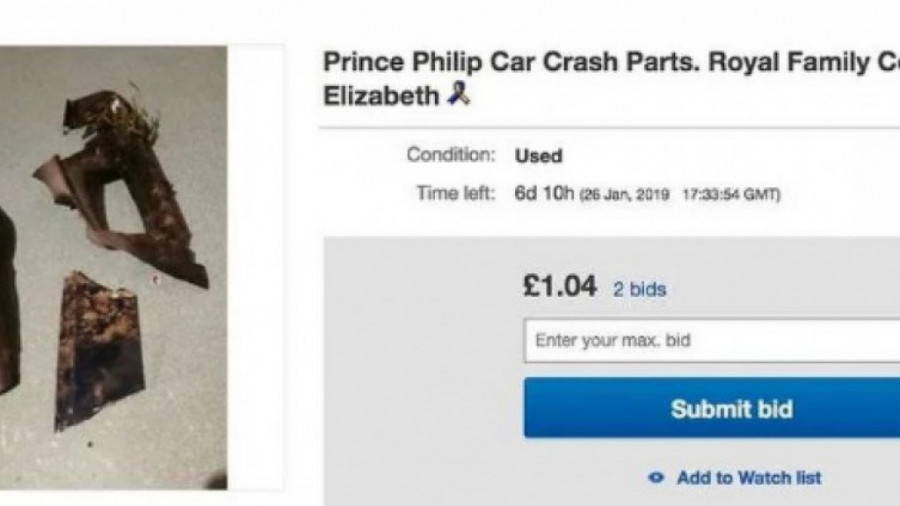Image resolution: width=900 pixels, height=506 pixels.
Task: Click the Prince Philip Car Crash Parts title
Action: tap(500, 62)
